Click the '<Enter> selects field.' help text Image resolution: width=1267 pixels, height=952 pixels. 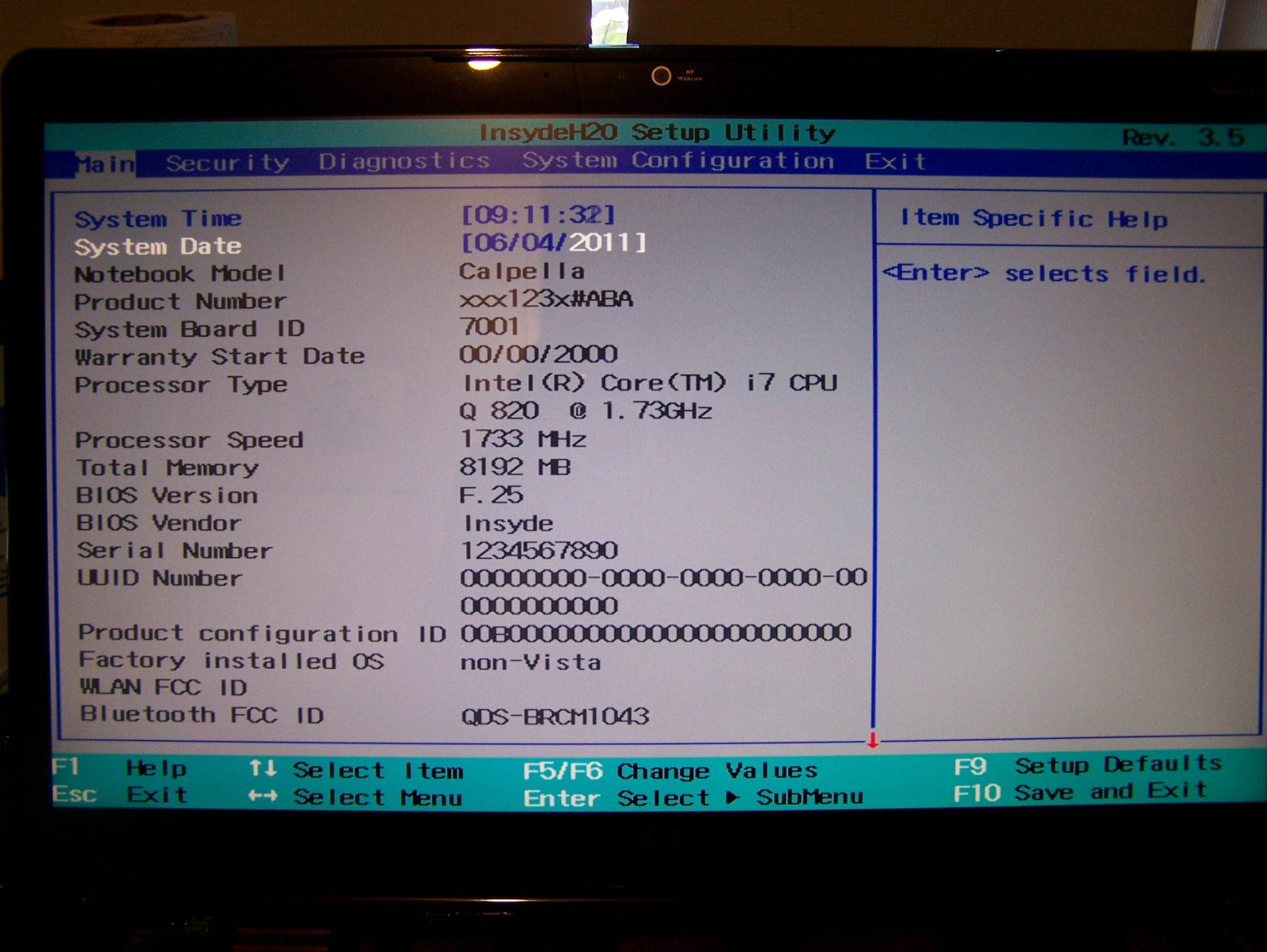[x=1045, y=273]
